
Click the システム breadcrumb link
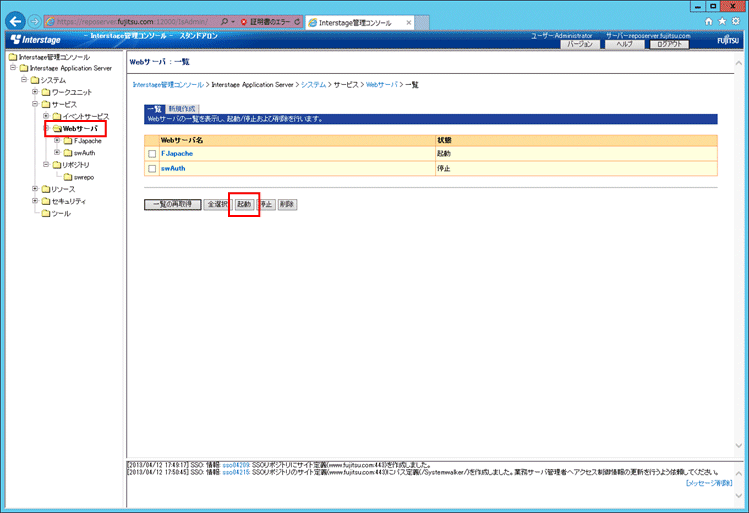click(x=313, y=85)
